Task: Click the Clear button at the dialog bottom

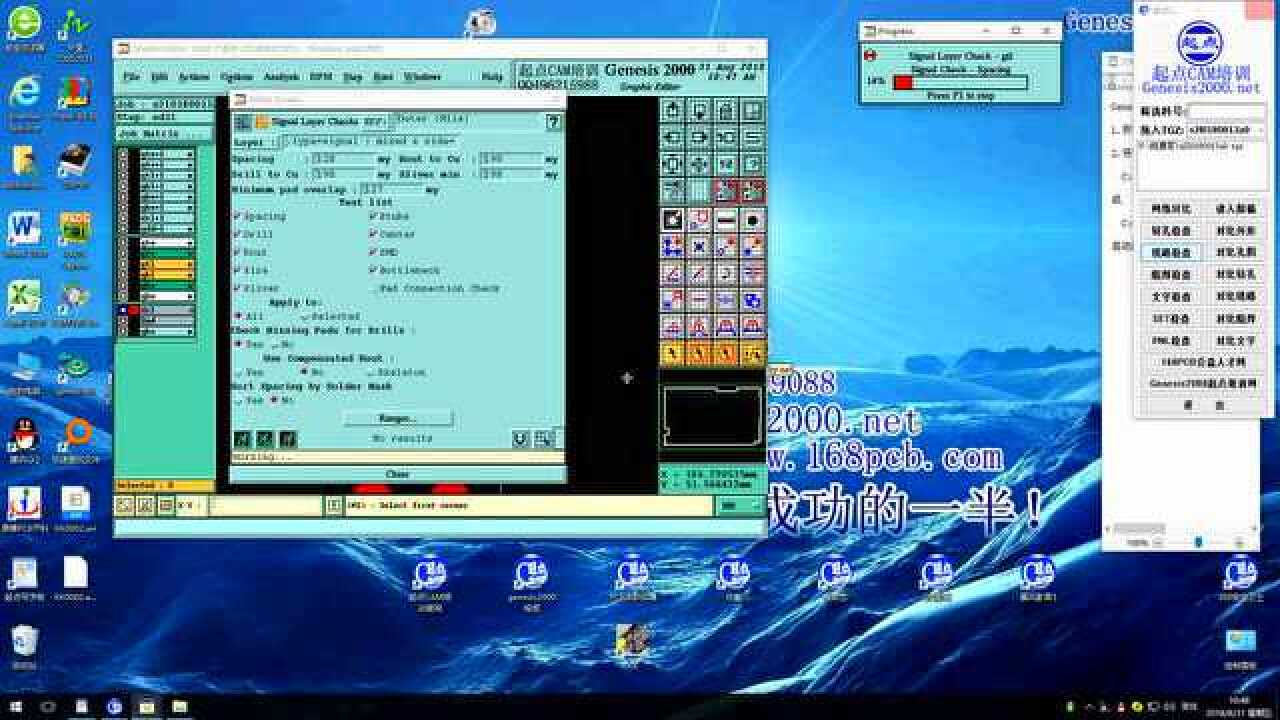Action: tap(398, 474)
